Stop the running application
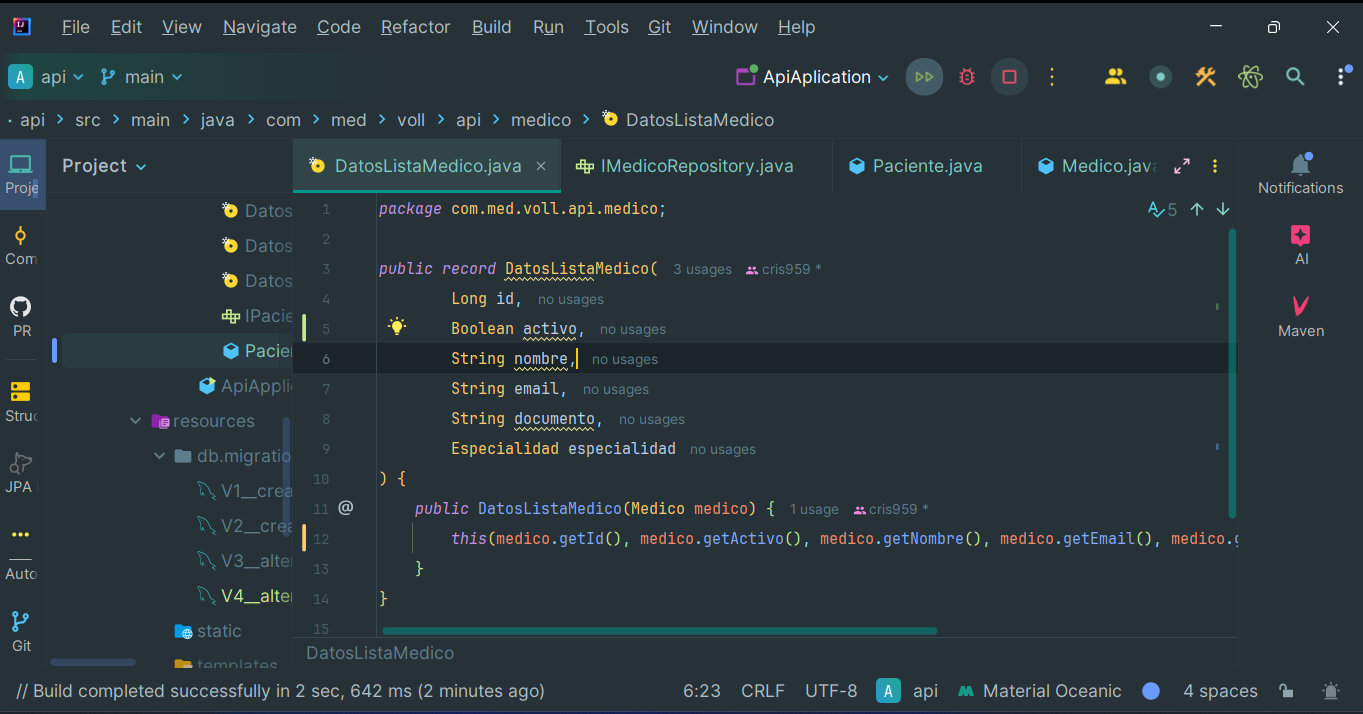 tap(1009, 77)
